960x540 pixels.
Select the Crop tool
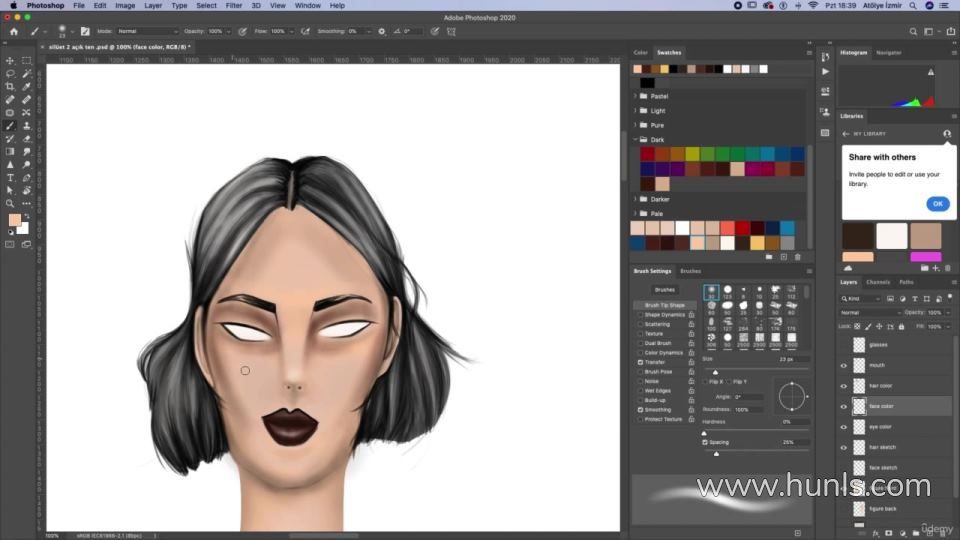point(10,87)
